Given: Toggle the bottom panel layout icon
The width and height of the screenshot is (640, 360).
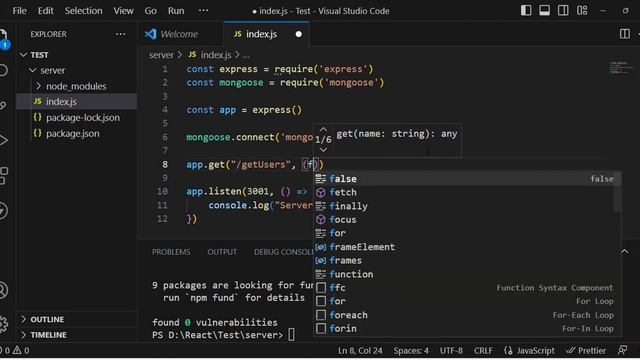Looking at the screenshot, I should pyautogui.click(x=544, y=11).
